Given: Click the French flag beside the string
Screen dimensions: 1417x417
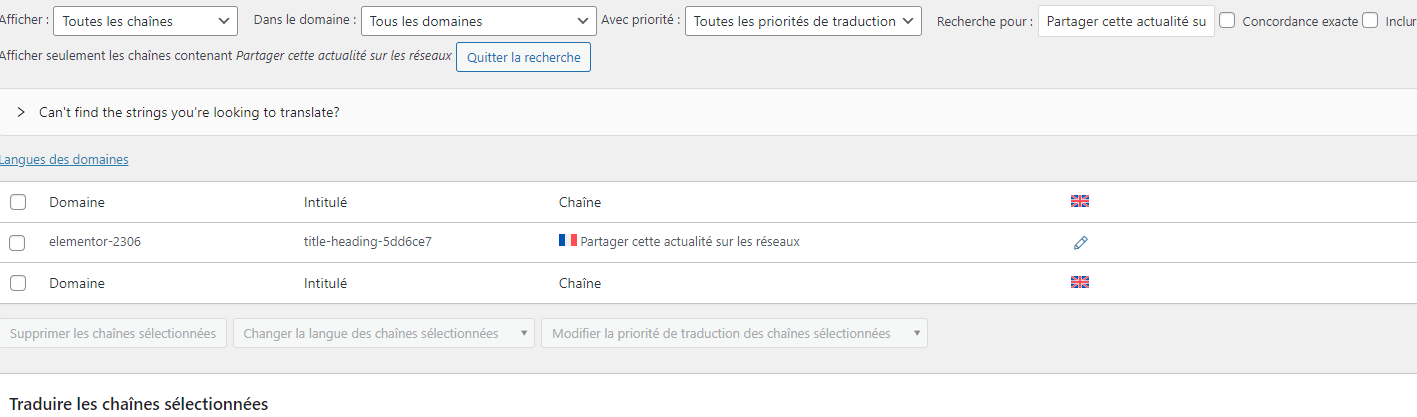Looking at the screenshot, I should click(568, 240).
